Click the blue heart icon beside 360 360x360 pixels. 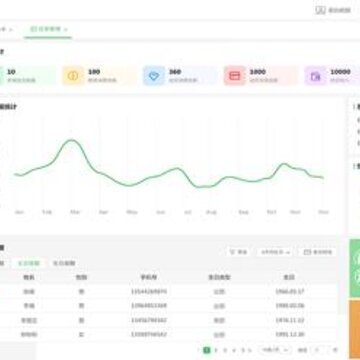pyautogui.click(x=154, y=76)
